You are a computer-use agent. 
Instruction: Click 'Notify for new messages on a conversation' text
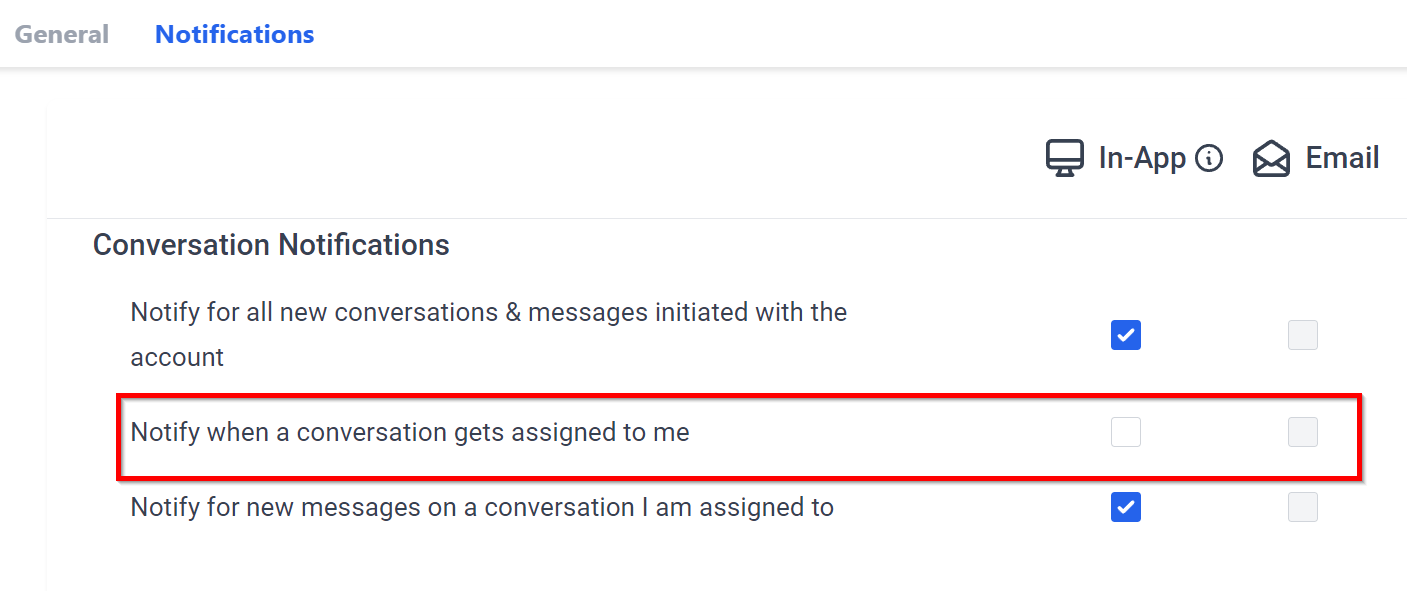(x=482, y=508)
